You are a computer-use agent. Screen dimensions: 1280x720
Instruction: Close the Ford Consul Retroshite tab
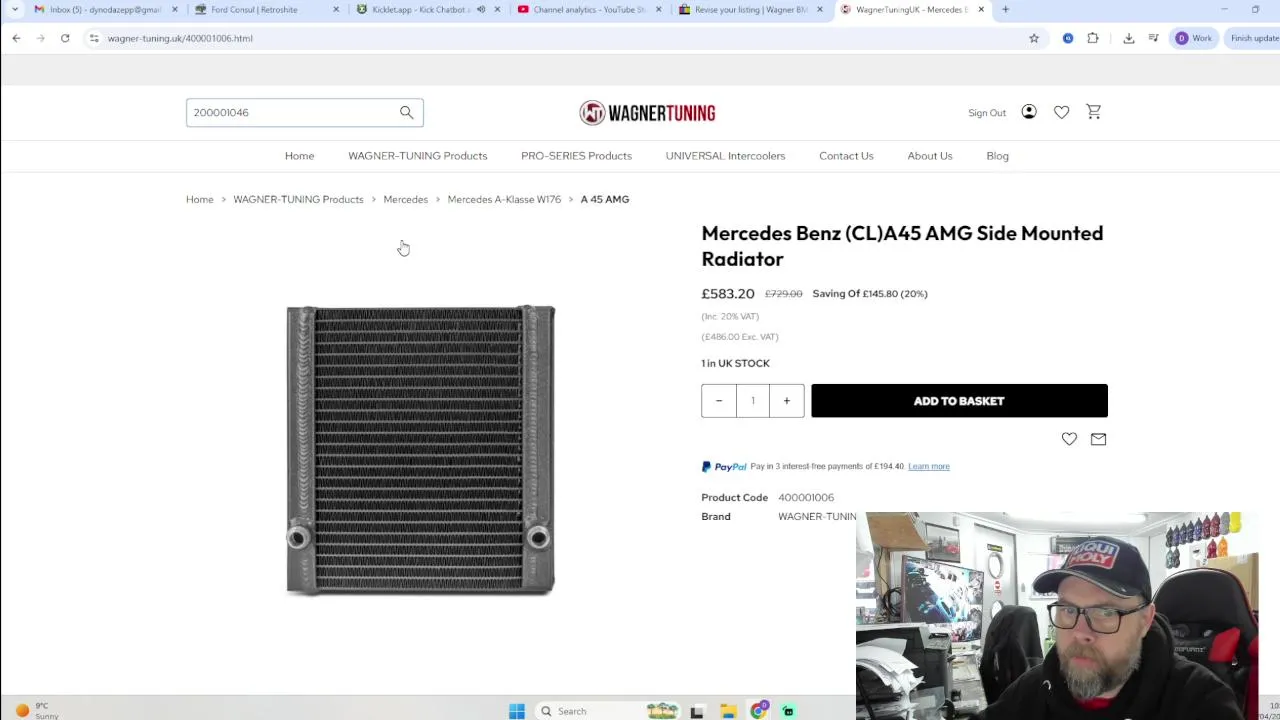[336, 10]
